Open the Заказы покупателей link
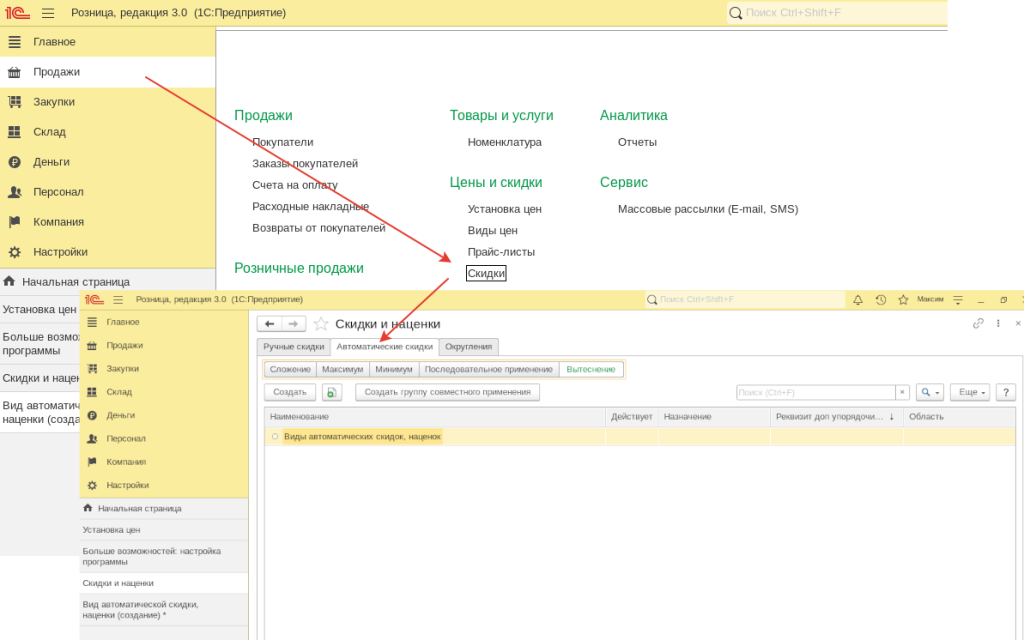The image size is (1024, 640). click(305, 164)
